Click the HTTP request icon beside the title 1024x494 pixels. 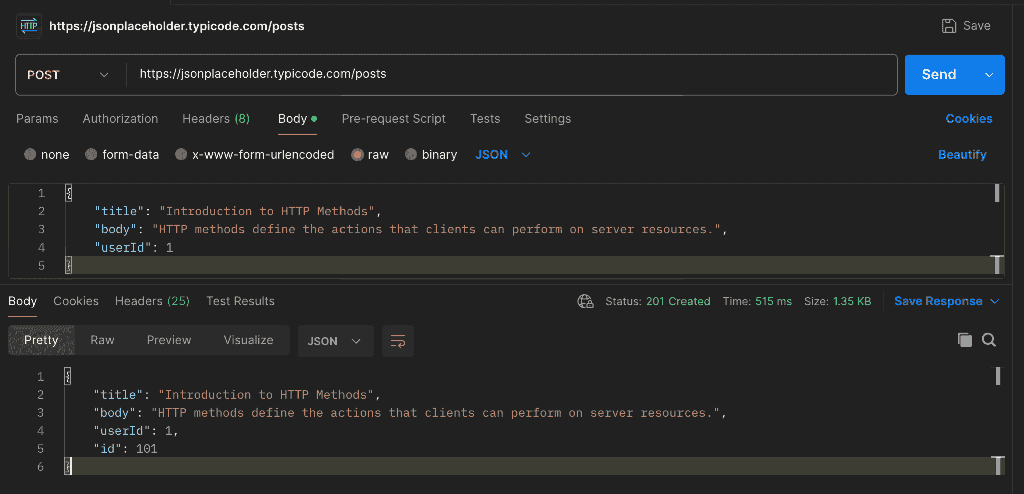click(29, 26)
